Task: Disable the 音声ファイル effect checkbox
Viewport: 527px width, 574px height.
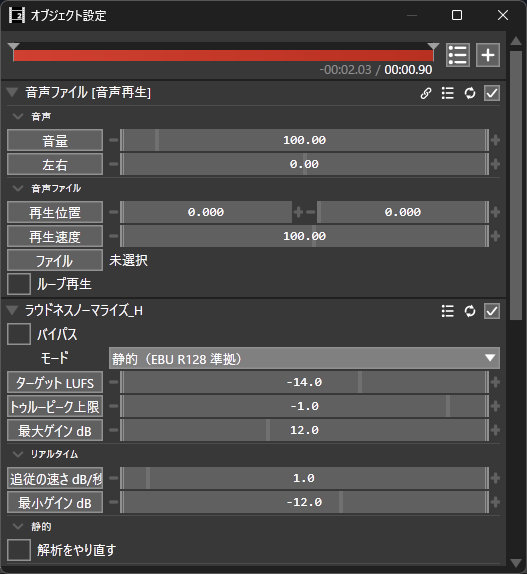Action: pos(492,93)
